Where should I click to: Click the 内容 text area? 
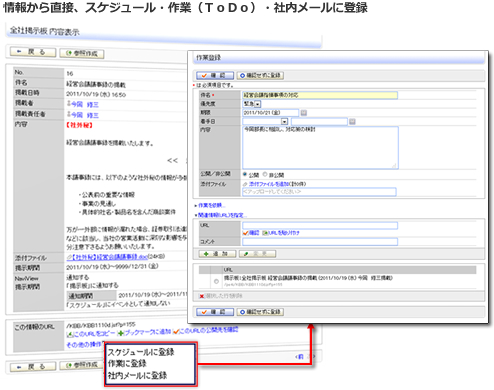click(x=320, y=148)
